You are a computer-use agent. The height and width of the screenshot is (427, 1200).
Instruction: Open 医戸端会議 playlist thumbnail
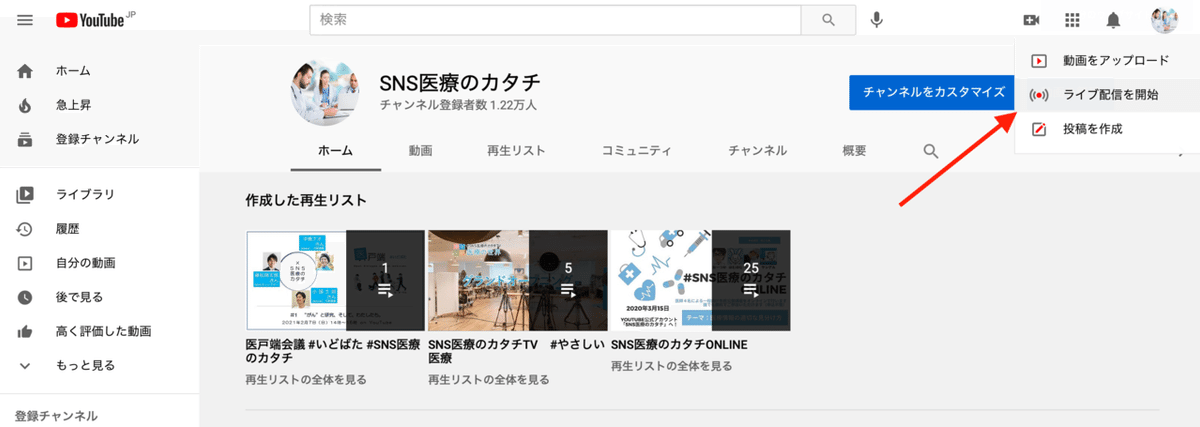336,280
